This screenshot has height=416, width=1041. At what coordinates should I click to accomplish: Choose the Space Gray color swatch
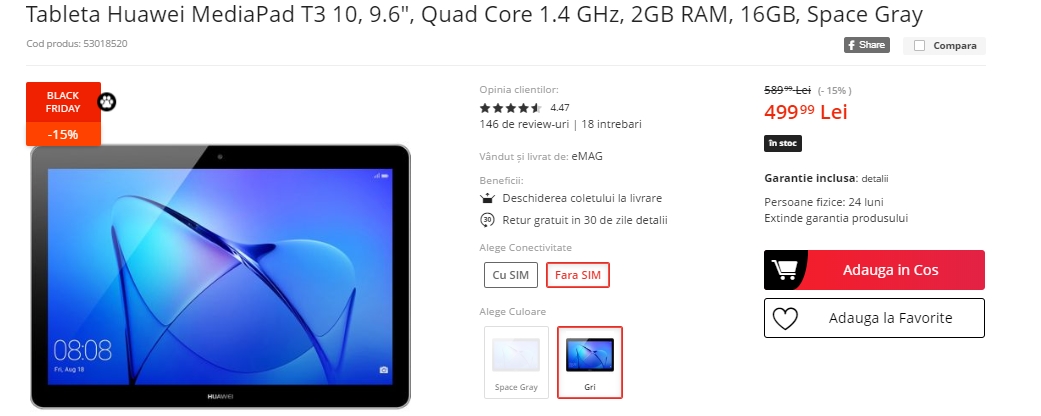[516, 362]
